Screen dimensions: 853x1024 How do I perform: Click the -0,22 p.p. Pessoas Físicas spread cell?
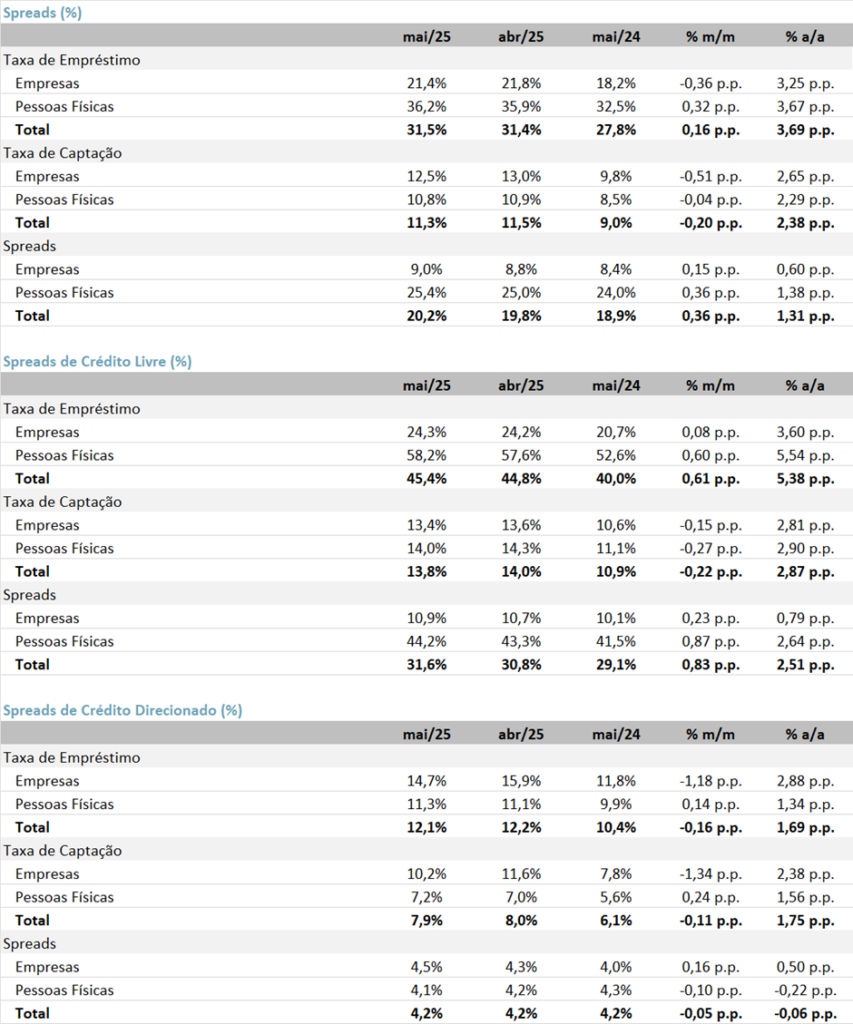point(805,990)
